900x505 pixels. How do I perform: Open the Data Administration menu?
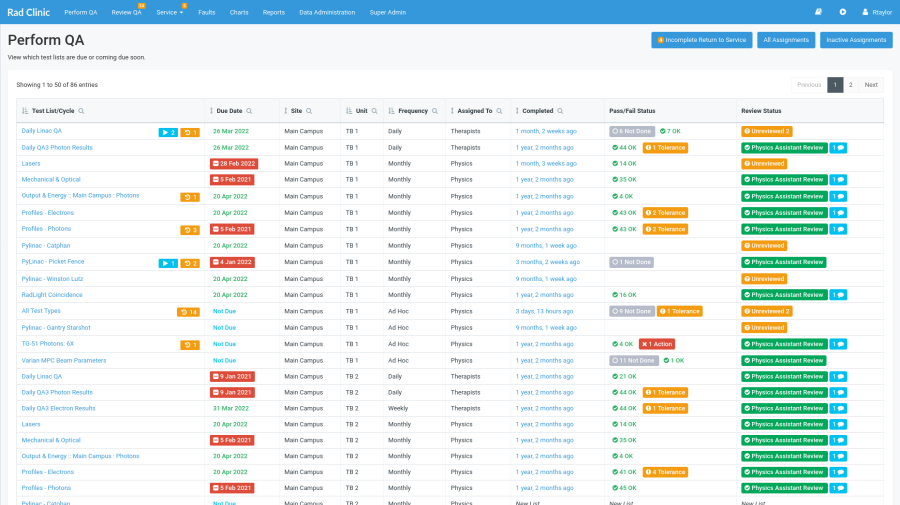coord(327,12)
